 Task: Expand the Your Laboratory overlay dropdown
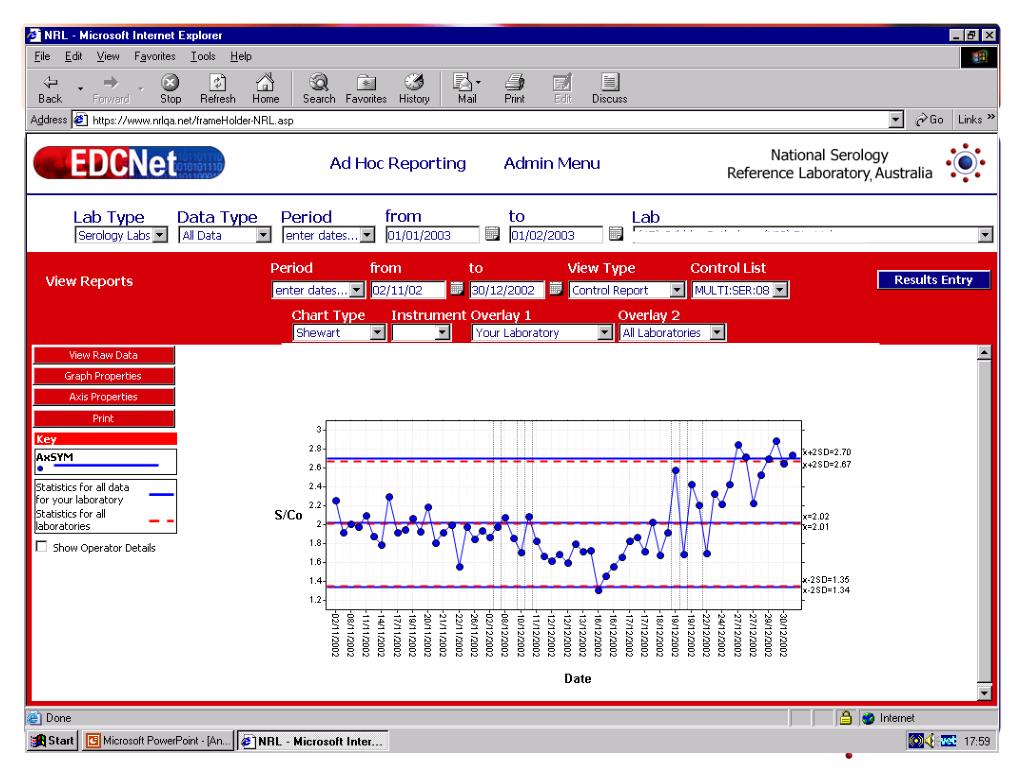605,332
